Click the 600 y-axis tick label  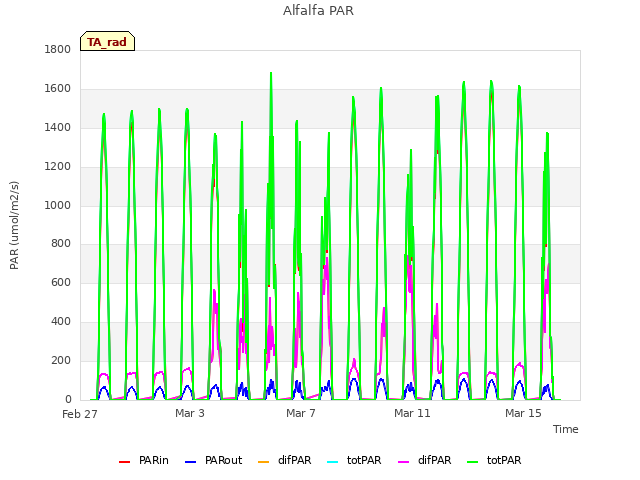point(61,282)
